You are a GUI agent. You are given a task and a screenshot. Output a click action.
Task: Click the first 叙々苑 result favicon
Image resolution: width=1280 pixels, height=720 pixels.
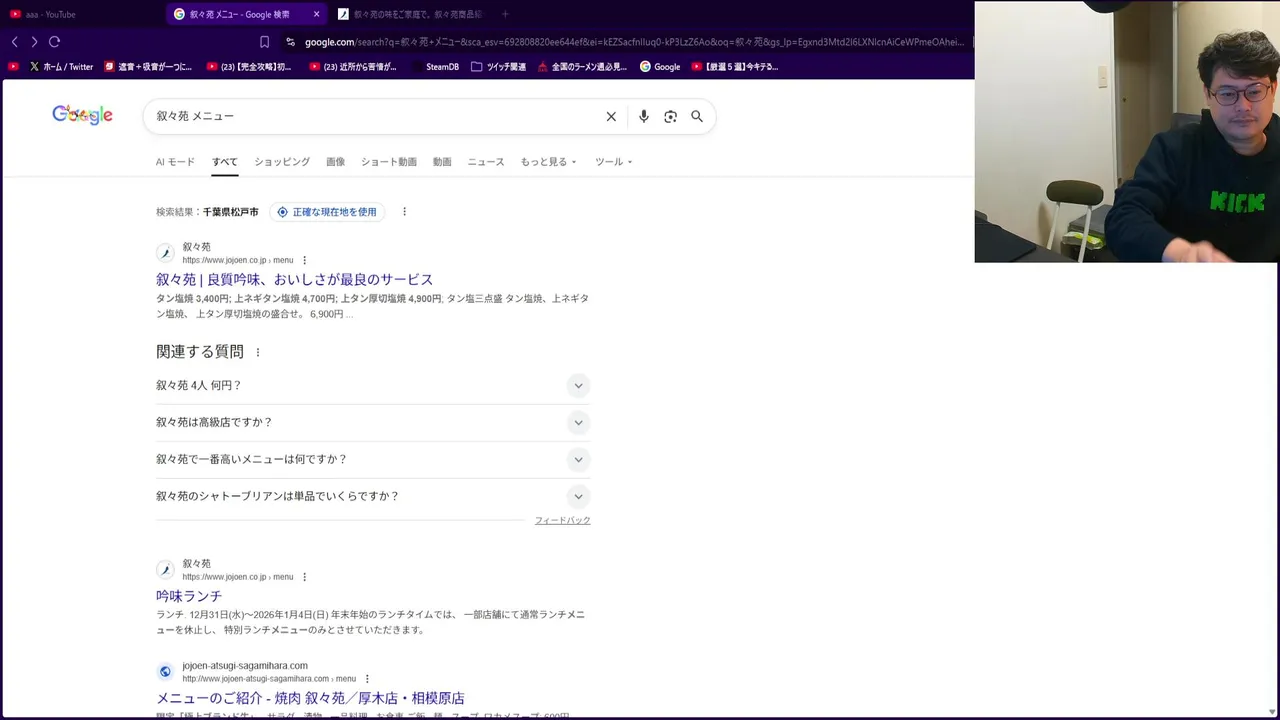165,253
